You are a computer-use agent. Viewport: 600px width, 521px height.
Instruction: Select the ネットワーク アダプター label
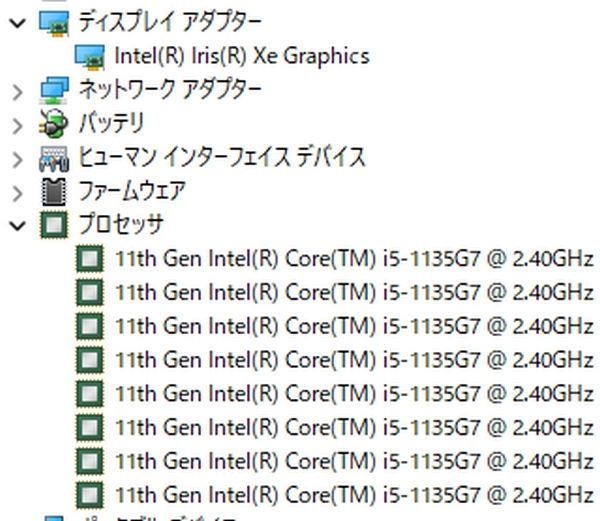click(170, 90)
